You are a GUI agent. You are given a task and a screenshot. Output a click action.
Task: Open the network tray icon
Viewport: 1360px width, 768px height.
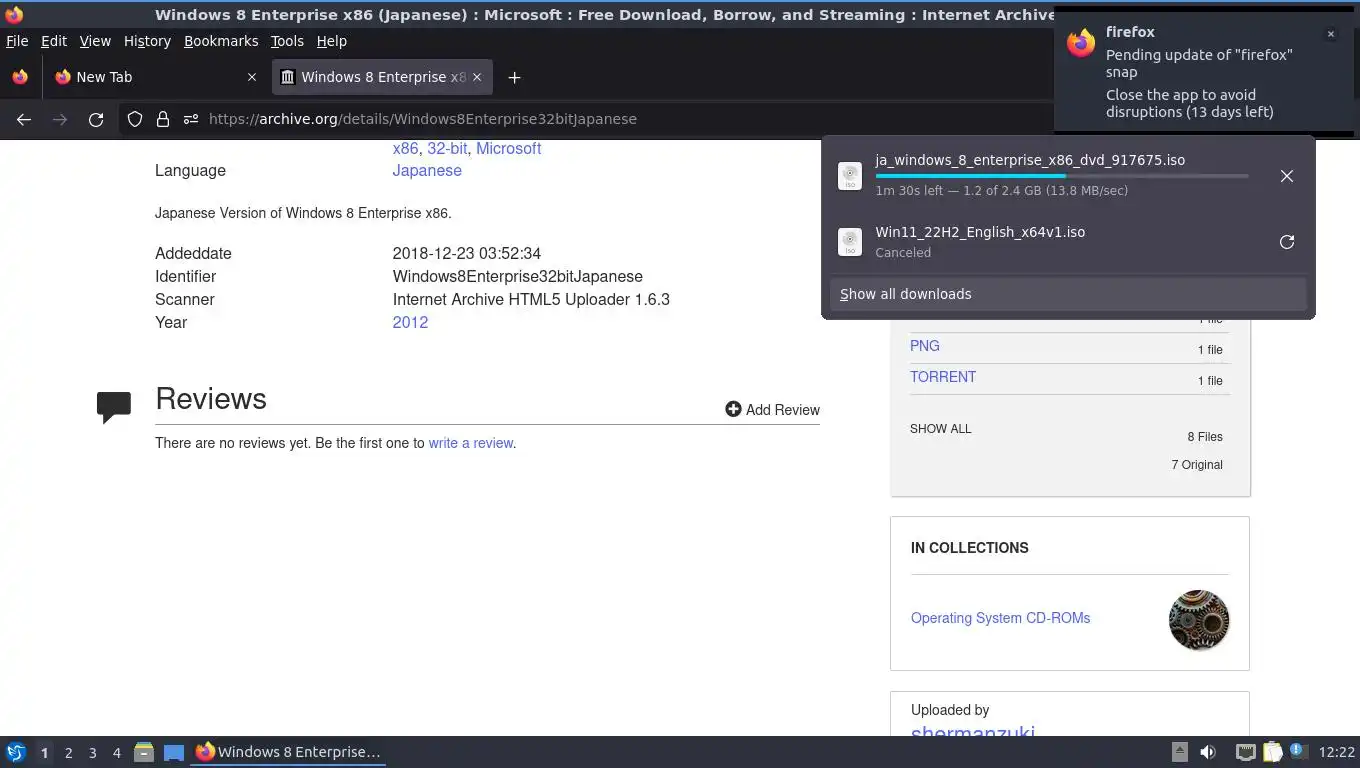pyautogui.click(x=1245, y=752)
